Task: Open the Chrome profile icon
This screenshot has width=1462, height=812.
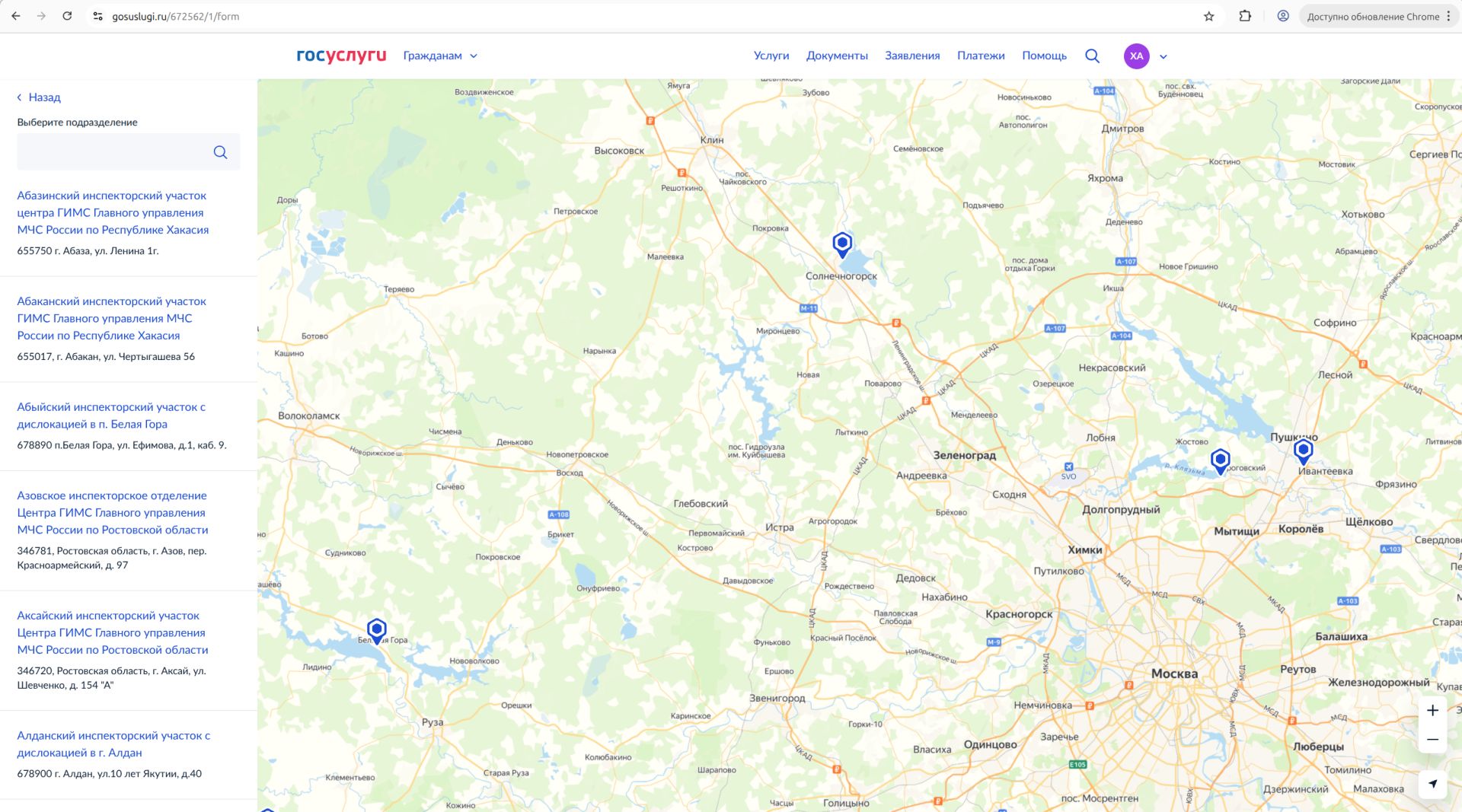Action: (x=1283, y=16)
